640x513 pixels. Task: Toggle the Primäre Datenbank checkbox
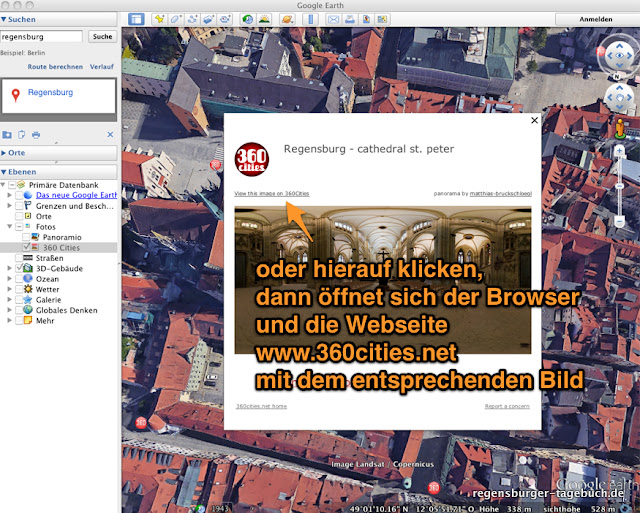pyautogui.click(x=12, y=185)
